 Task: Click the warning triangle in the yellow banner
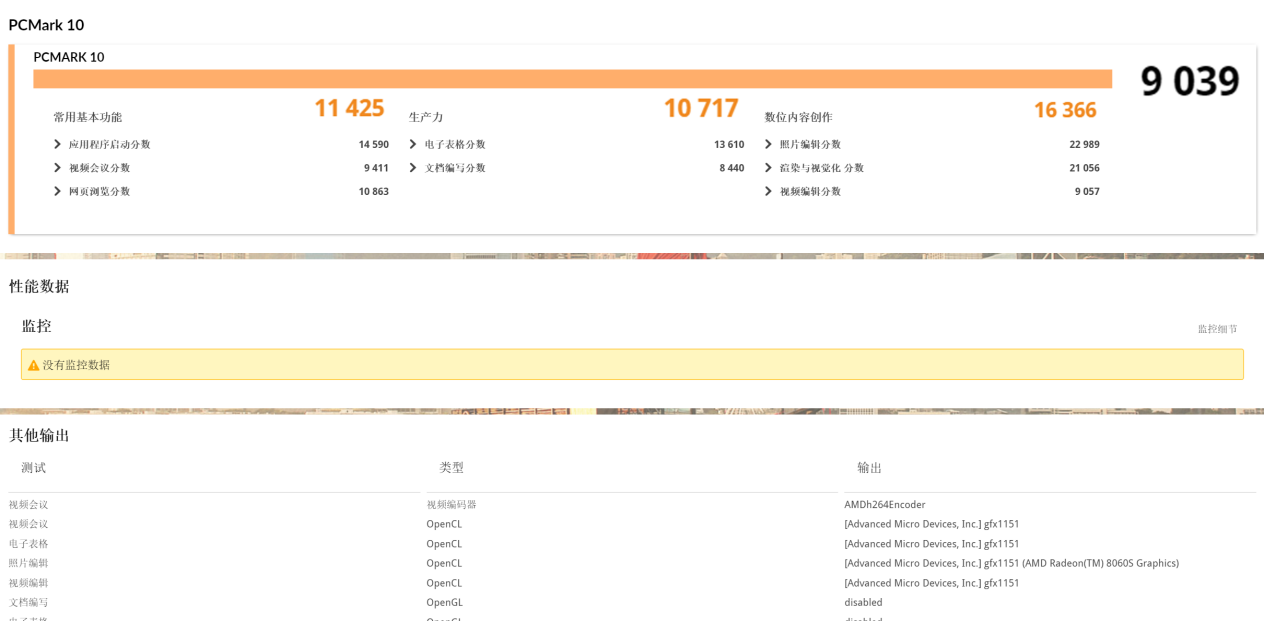(x=33, y=365)
